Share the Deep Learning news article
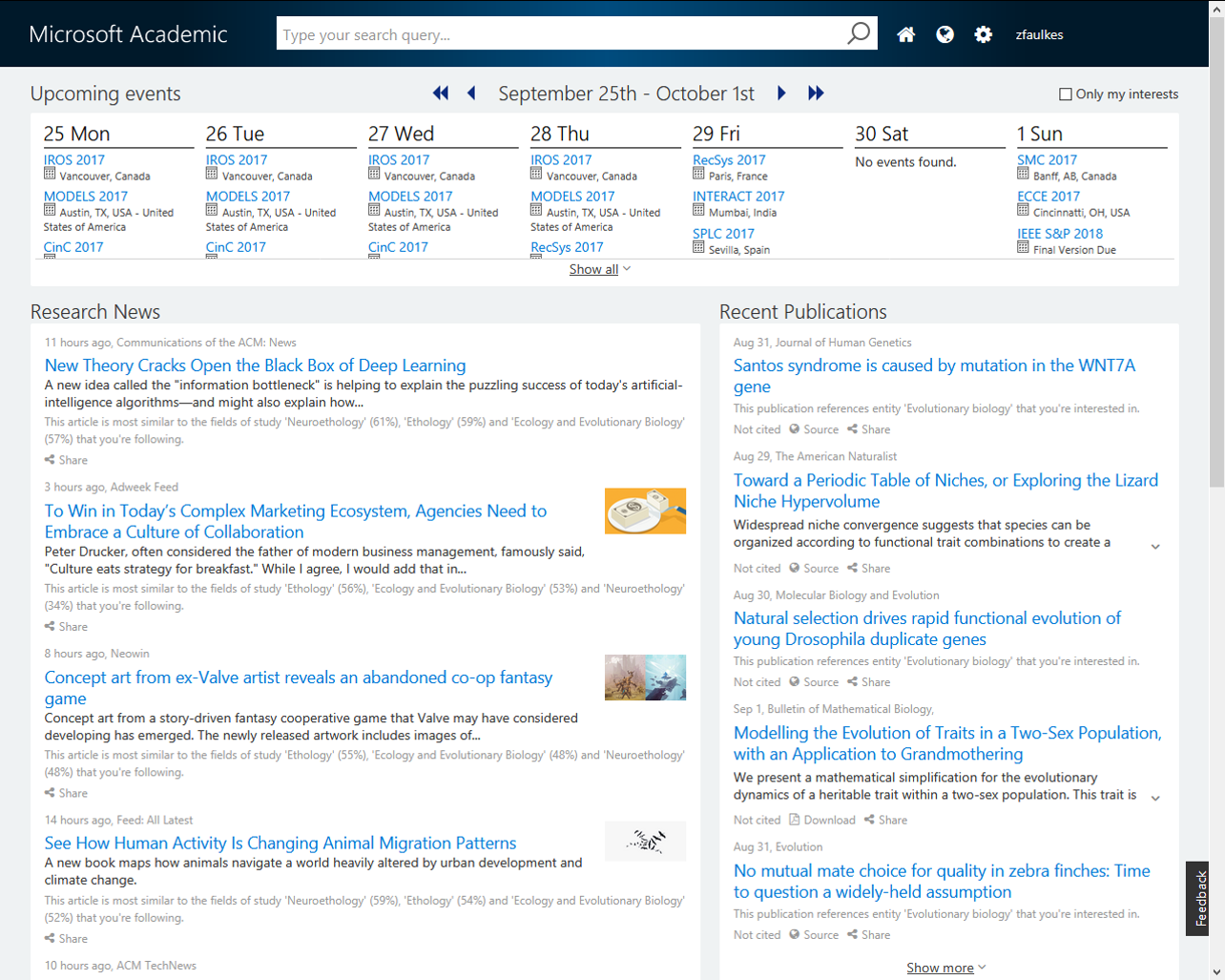Viewport: 1225px width, 980px height. (x=66, y=460)
